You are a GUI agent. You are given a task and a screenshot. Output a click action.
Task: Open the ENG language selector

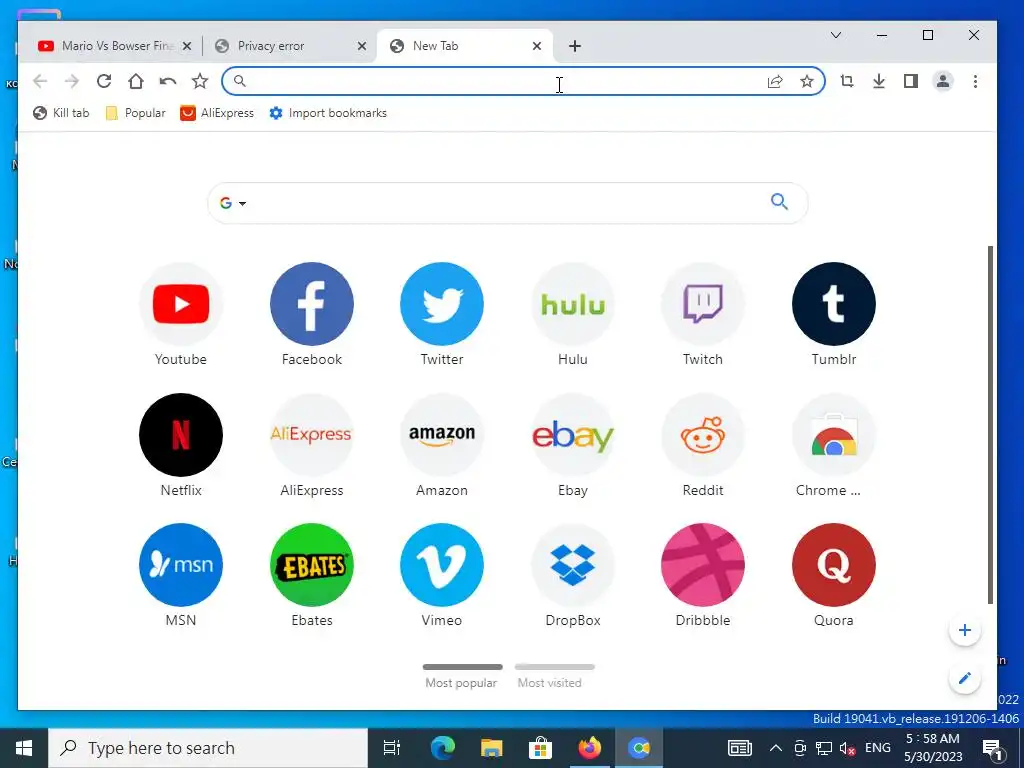(878, 748)
